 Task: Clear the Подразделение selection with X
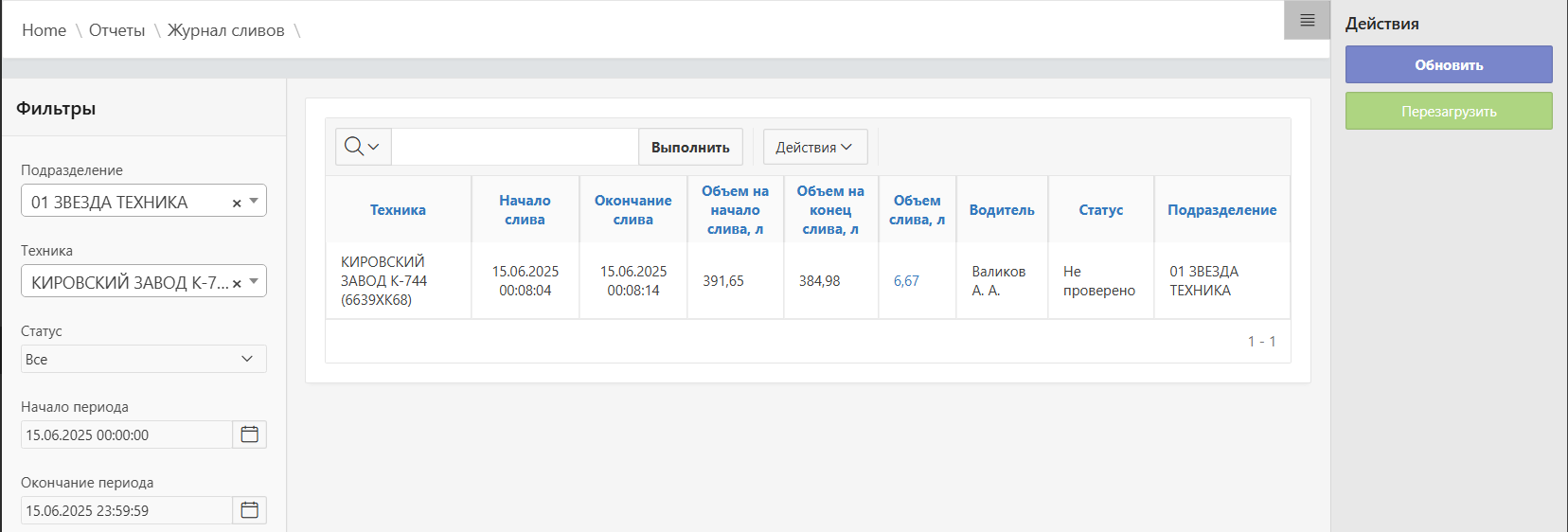237,203
